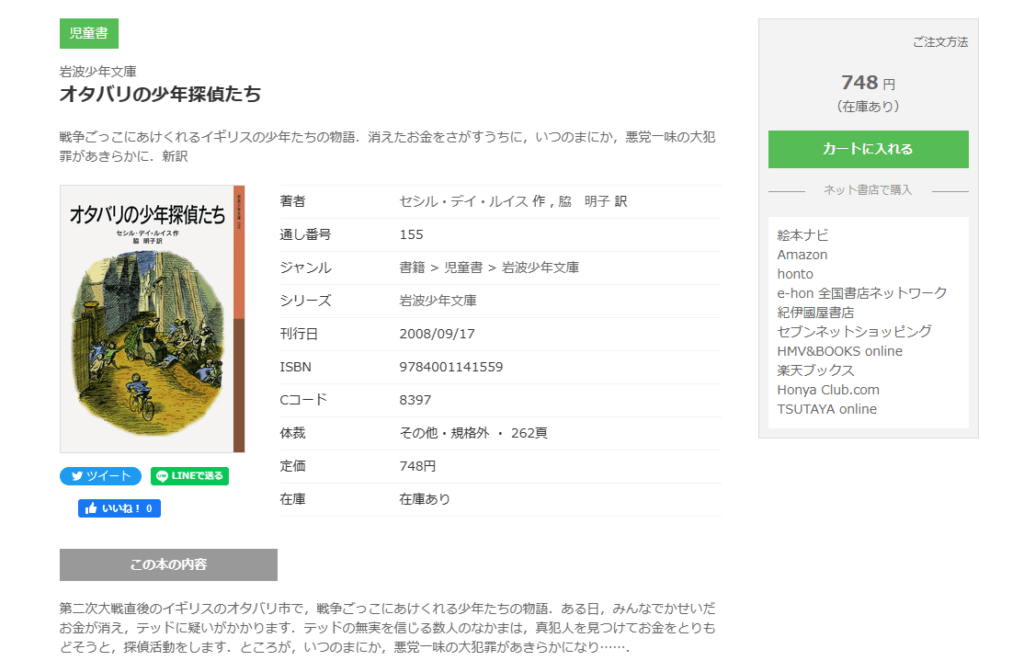Screen dimensions: 1024x672
Task: Open セブンネットショッピング link
Action: (854, 331)
